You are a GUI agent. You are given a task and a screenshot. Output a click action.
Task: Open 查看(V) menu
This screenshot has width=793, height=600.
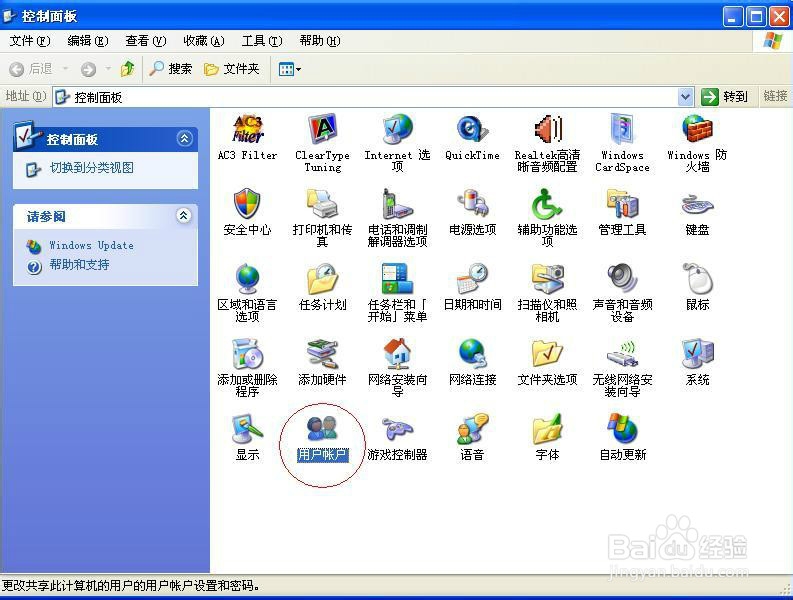coord(146,41)
